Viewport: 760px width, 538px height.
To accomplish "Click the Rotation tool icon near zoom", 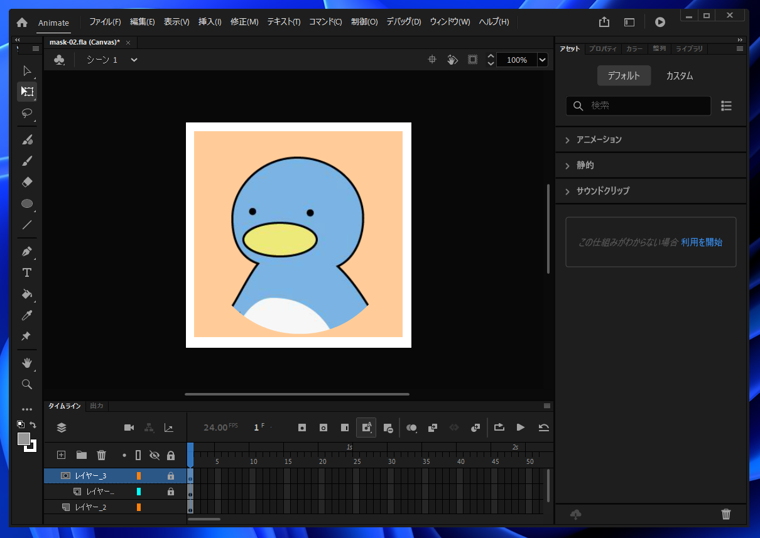I will [x=452, y=60].
